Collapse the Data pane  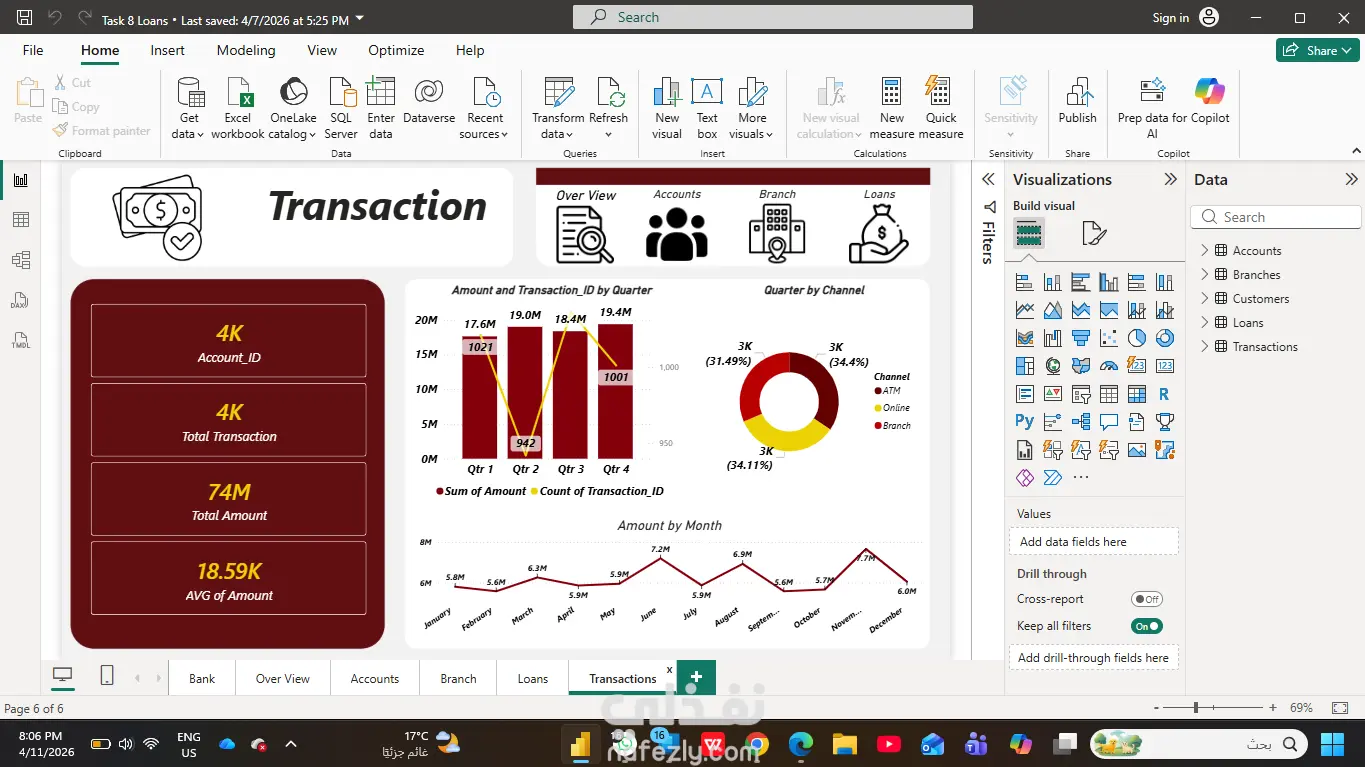pos(1351,180)
